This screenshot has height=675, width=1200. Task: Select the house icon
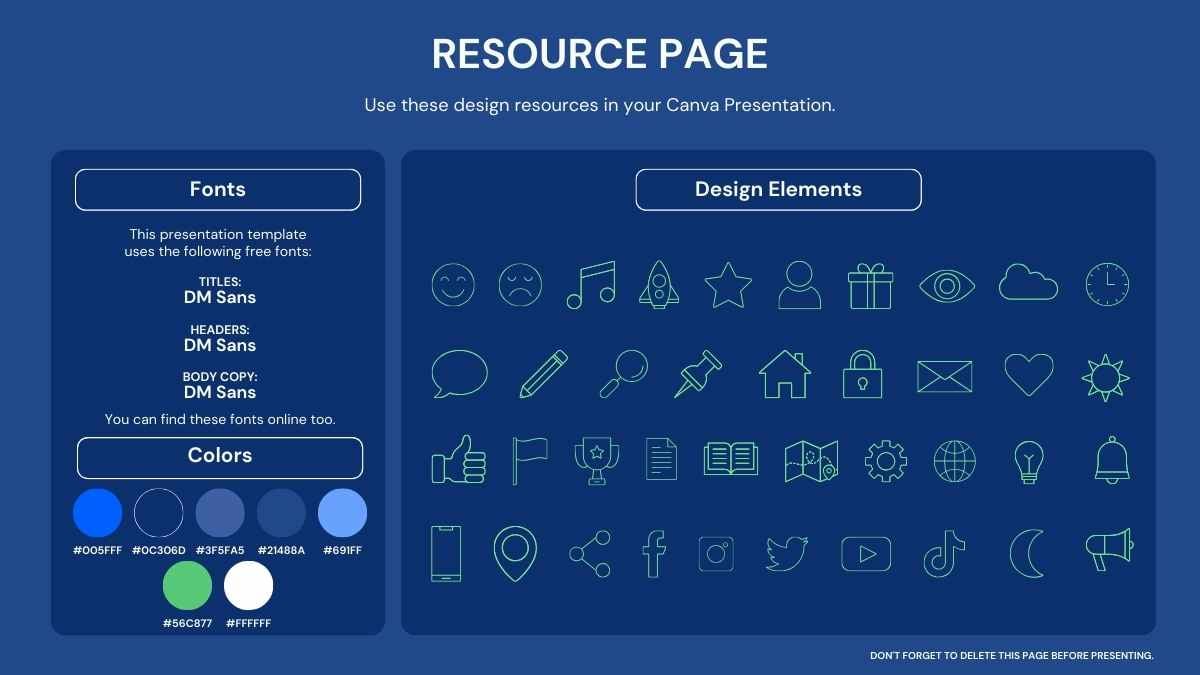tap(785, 374)
